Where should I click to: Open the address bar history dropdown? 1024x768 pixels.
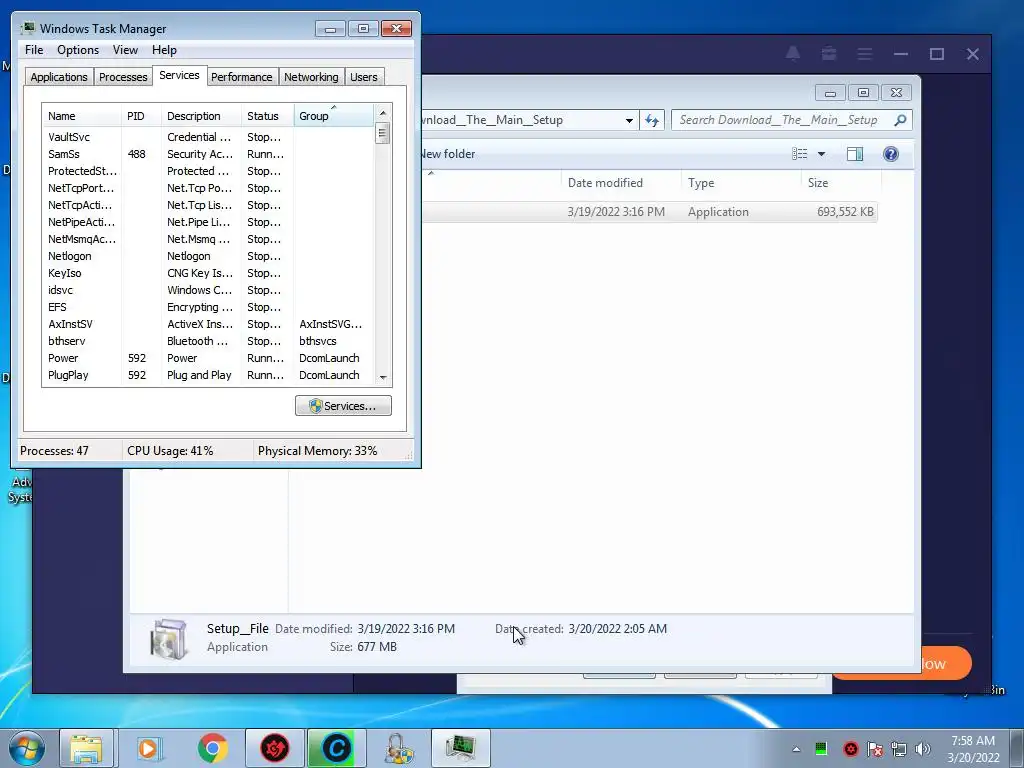click(629, 120)
